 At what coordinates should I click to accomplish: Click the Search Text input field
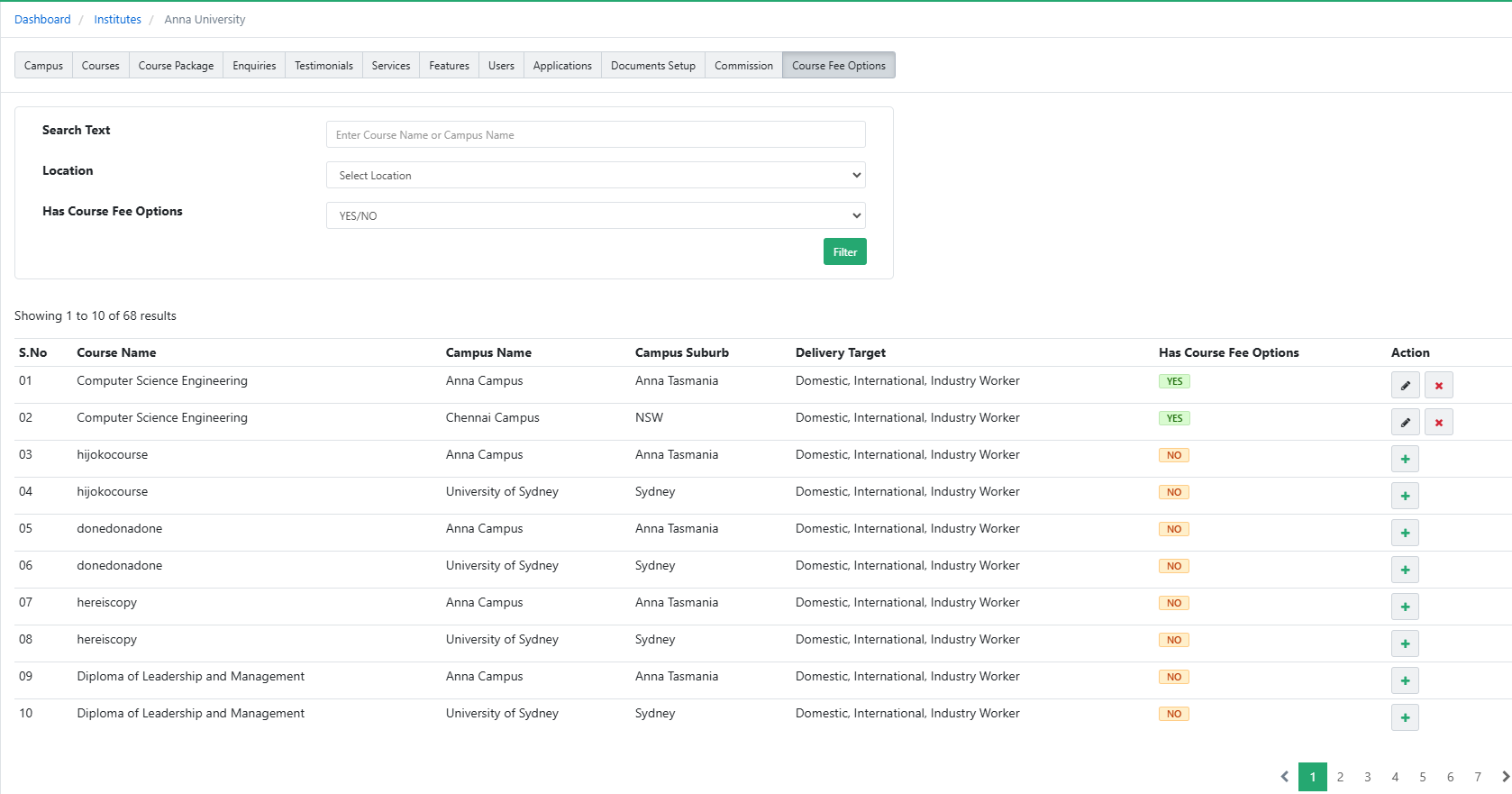pyautogui.click(x=595, y=134)
